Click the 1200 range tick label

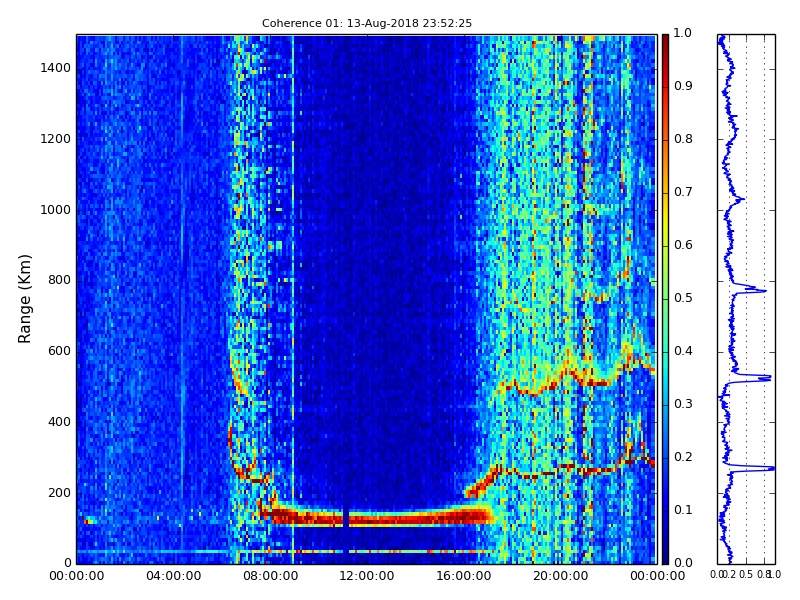click(x=55, y=139)
